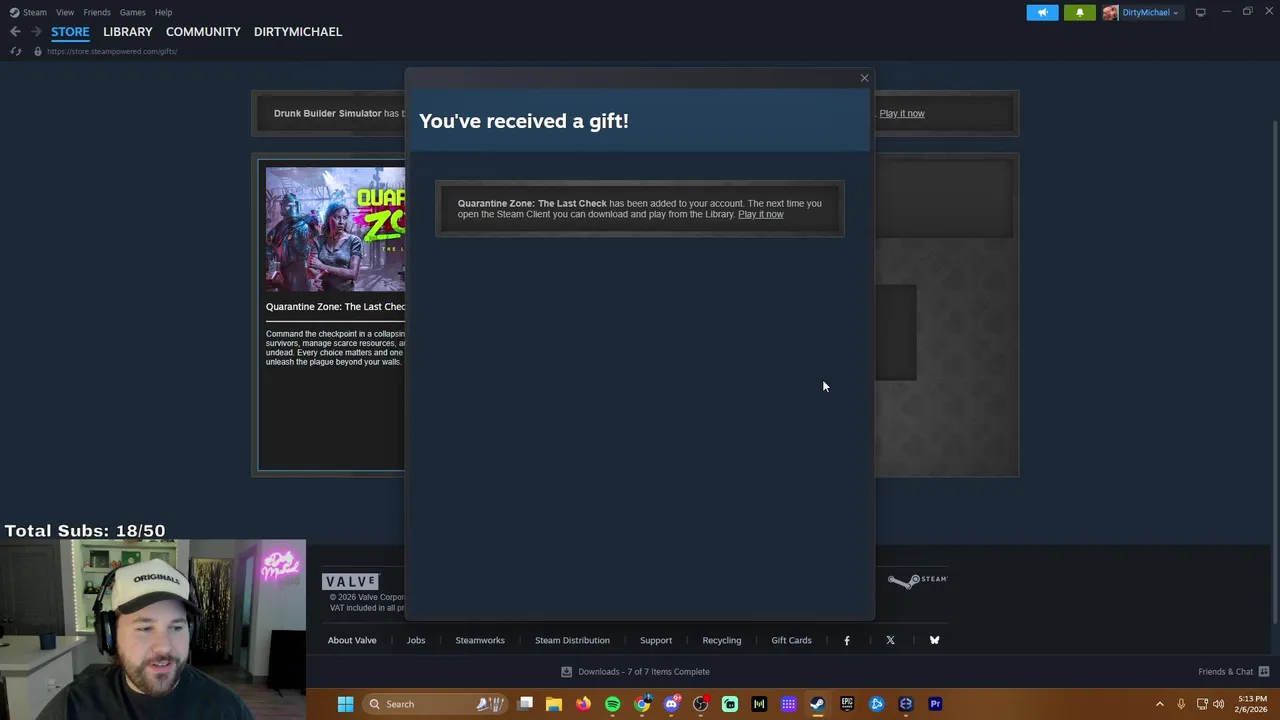Screen dimensions: 1280x720
Task: Open the Steam announcements megaphone button
Action: (x=1042, y=12)
